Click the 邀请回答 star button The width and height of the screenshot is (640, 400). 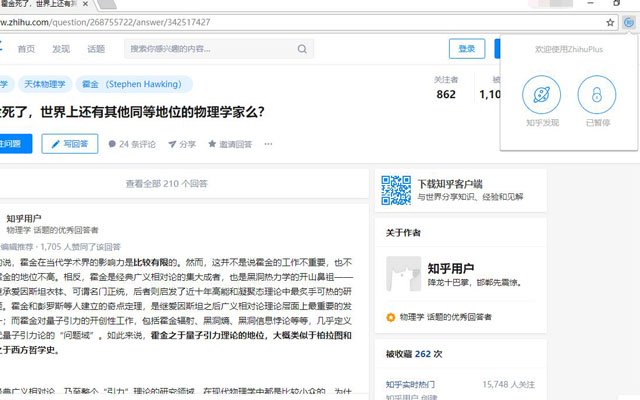pyautogui.click(x=230, y=144)
